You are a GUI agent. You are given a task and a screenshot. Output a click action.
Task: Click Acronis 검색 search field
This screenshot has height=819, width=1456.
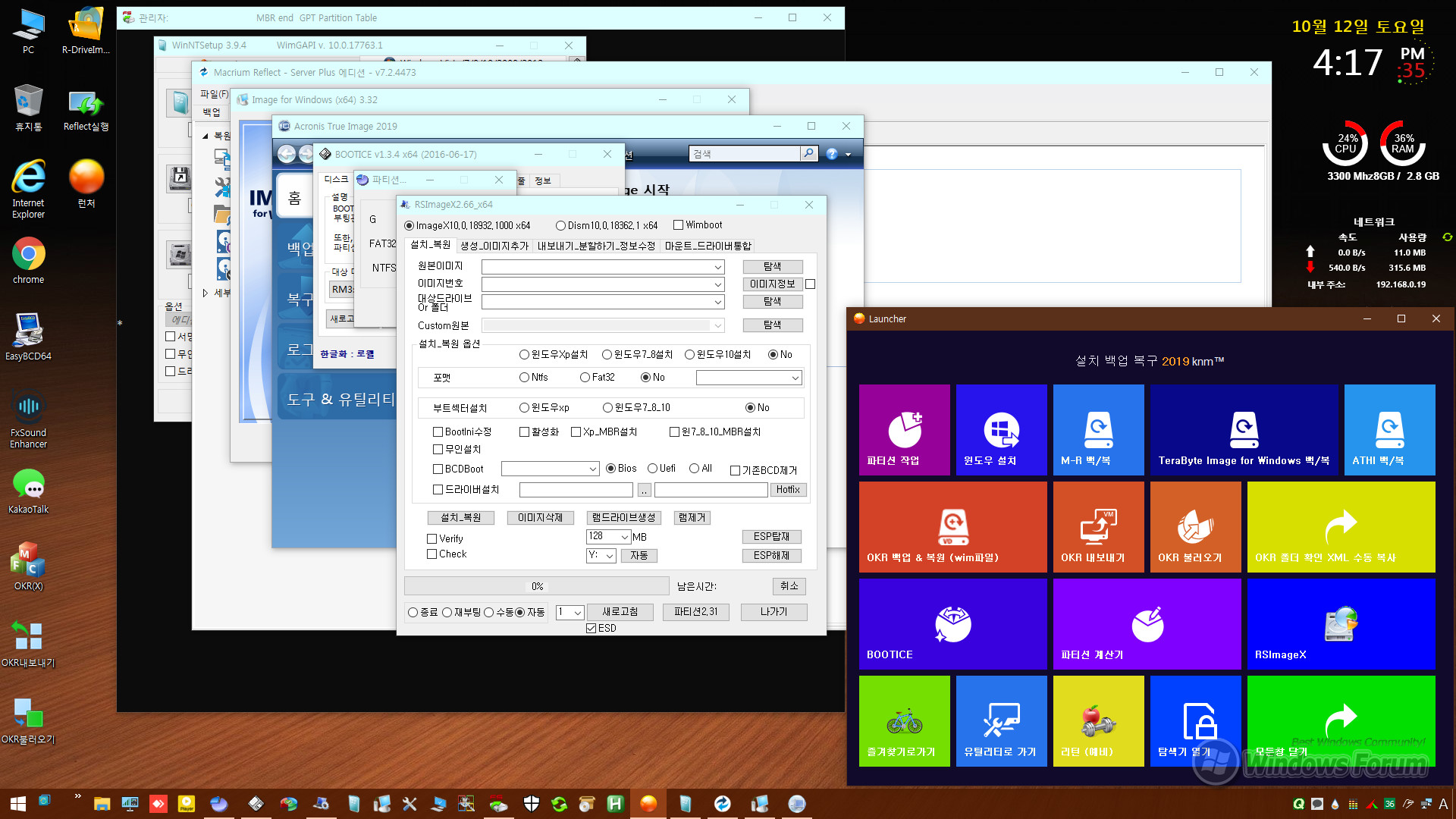(x=745, y=153)
